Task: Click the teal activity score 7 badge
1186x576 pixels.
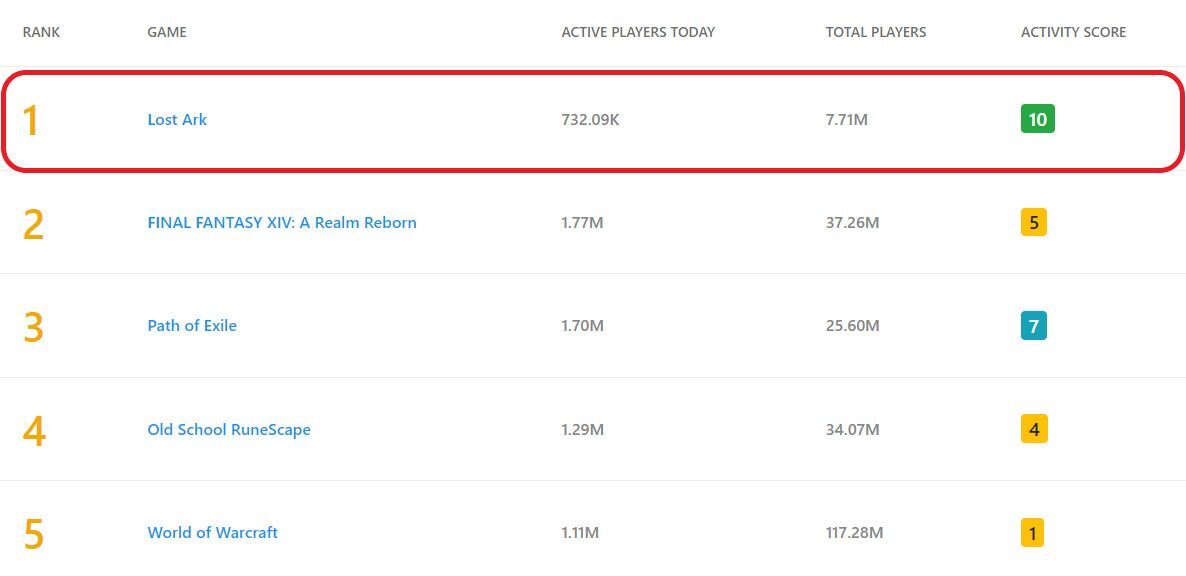Action: [x=1033, y=325]
